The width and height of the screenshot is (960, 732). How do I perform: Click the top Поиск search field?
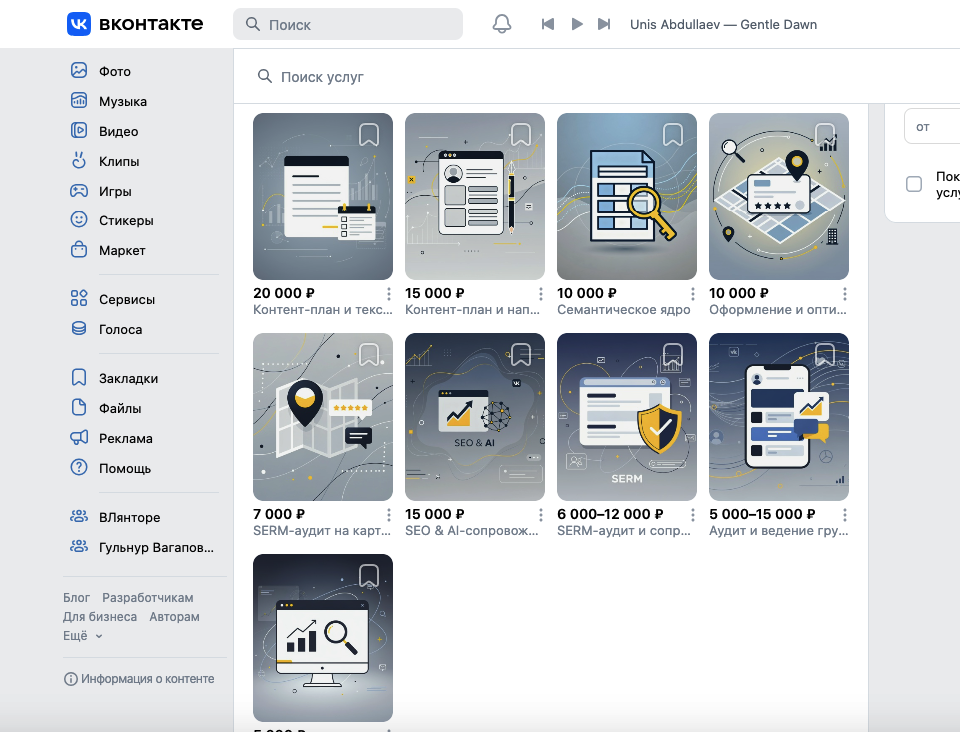click(348, 24)
